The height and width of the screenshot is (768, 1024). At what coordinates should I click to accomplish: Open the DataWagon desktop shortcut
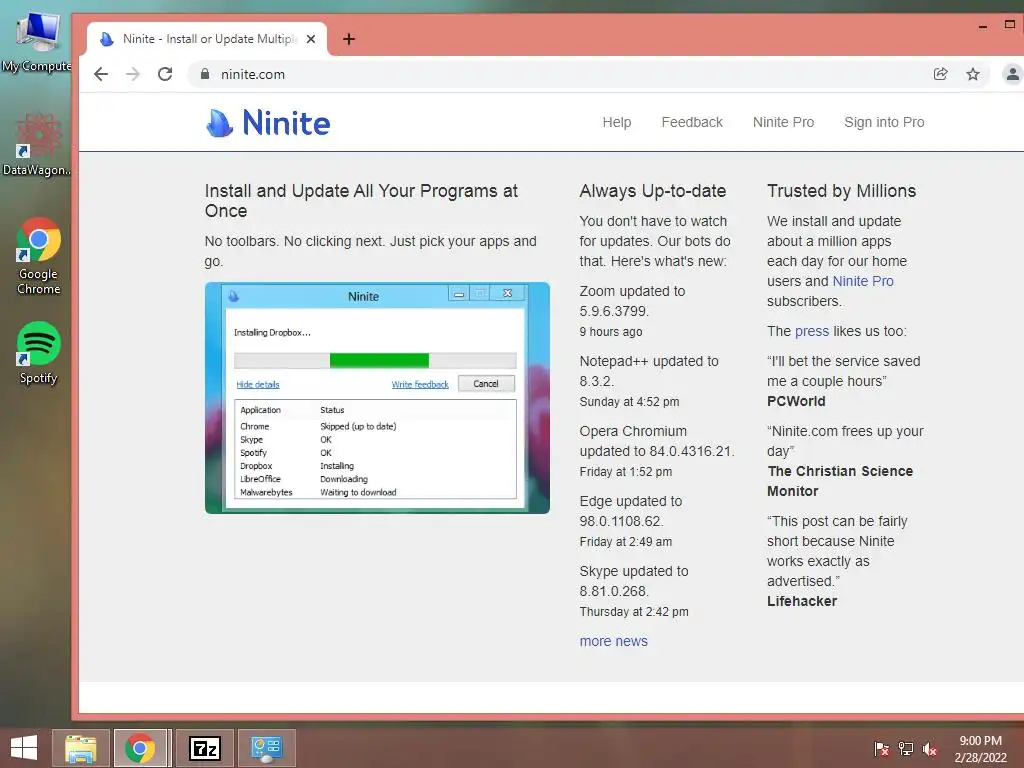coord(37,144)
